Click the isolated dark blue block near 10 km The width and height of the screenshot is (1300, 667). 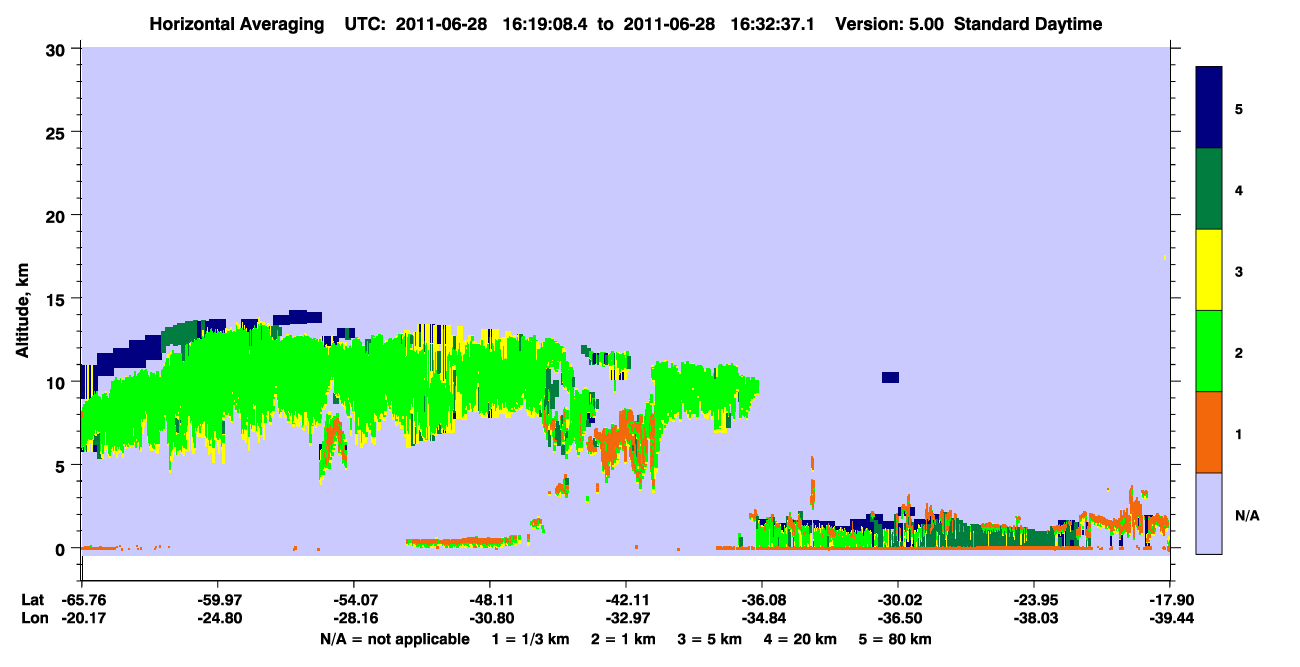click(x=890, y=377)
